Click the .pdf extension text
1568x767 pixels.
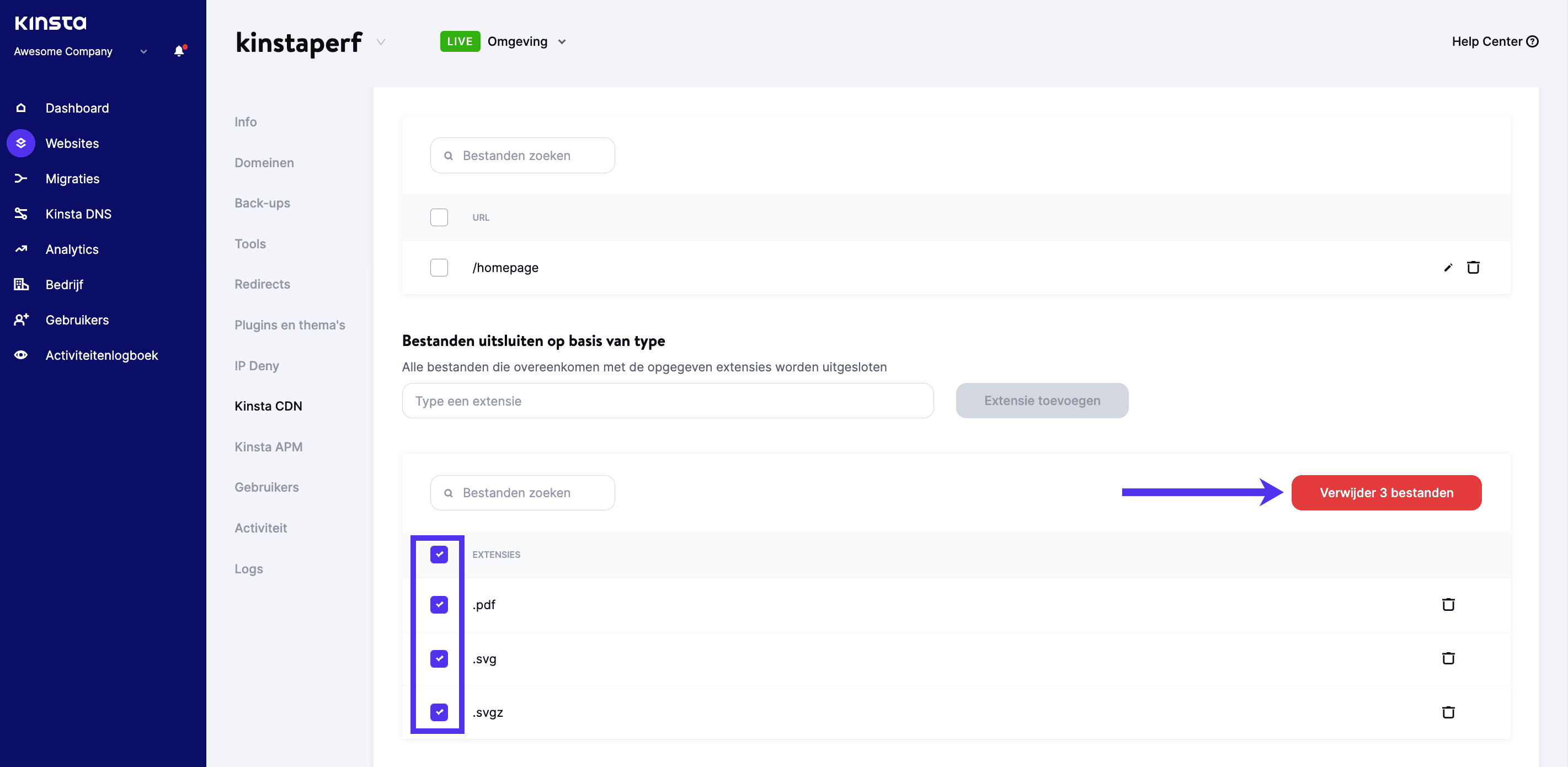pyautogui.click(x=484, y=604)
